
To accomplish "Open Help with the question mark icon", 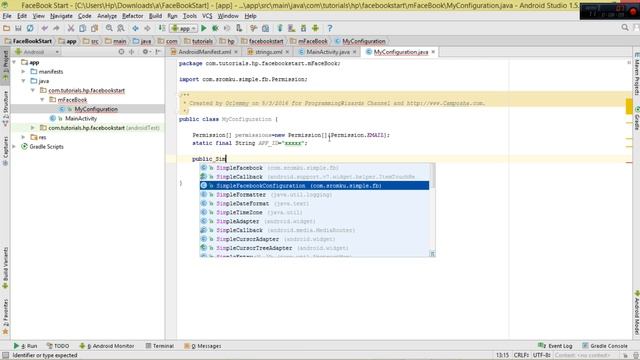I will [330, 28].
